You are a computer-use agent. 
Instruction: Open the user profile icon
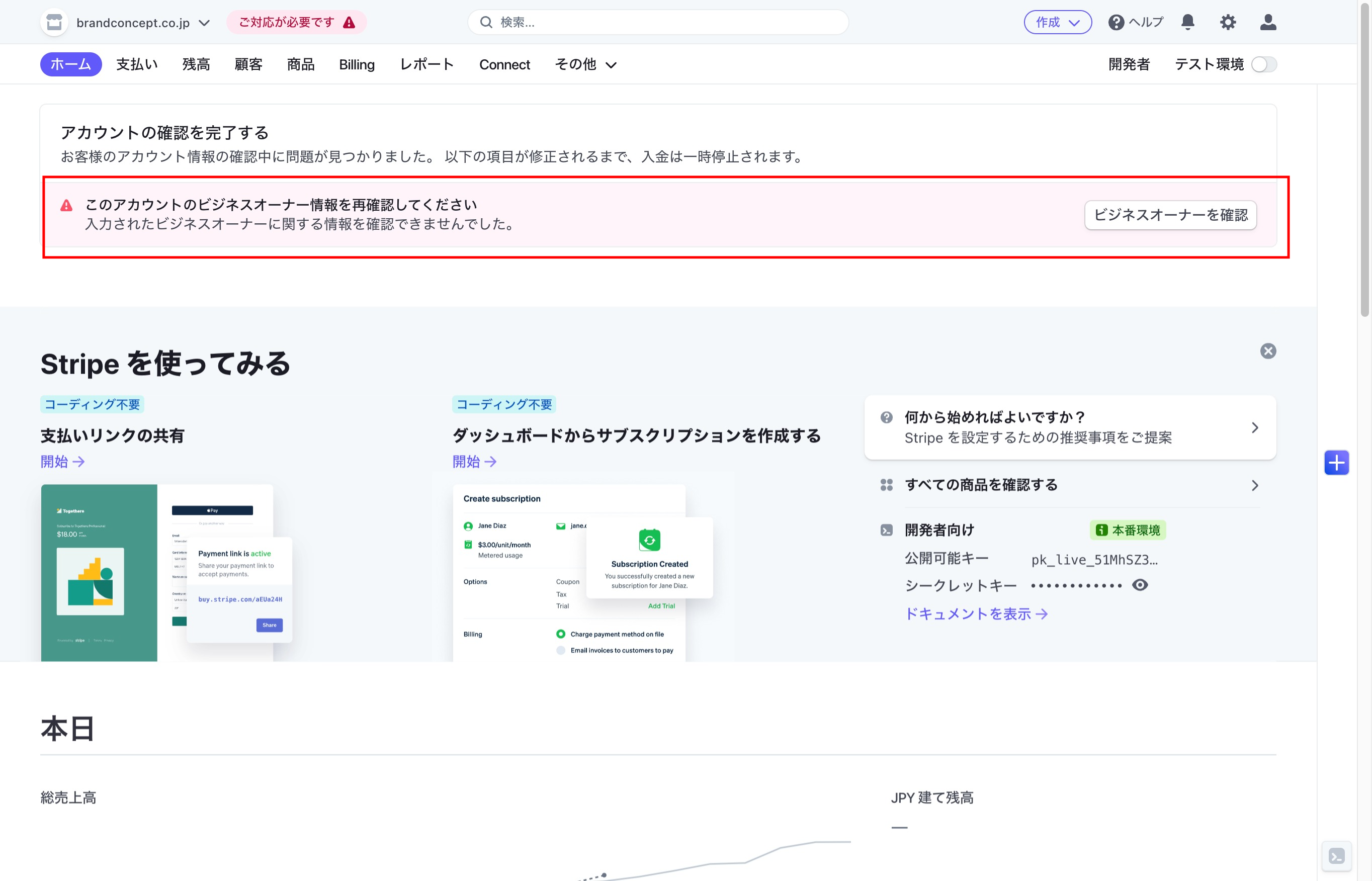pyautogui.click(x=1268, y=22)
